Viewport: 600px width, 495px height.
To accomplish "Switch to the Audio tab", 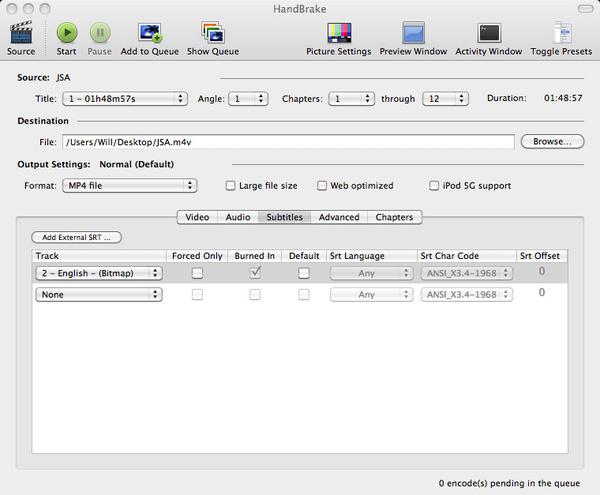I will click(238, 217).
